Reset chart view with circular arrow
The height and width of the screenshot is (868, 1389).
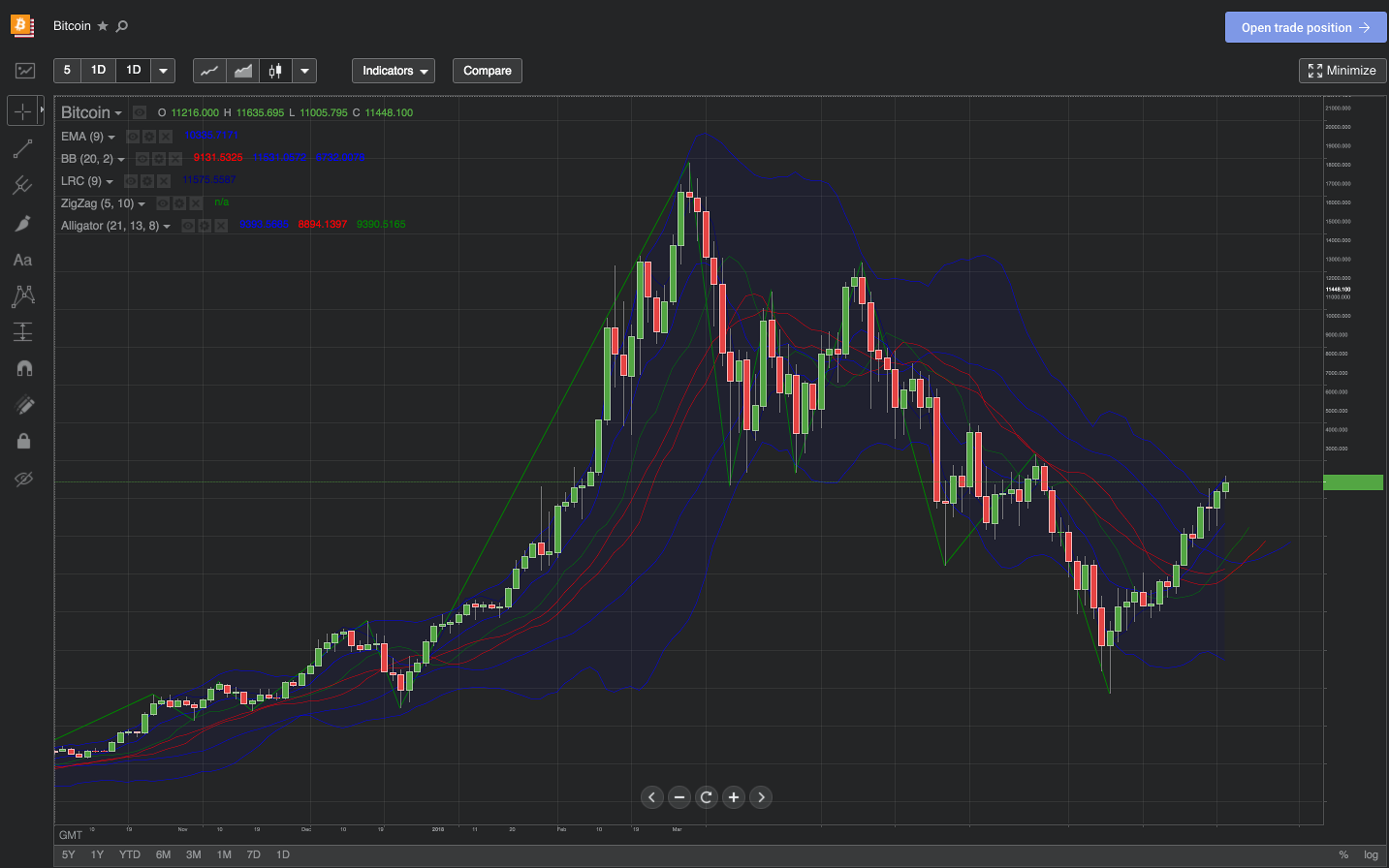click(707, 797)
